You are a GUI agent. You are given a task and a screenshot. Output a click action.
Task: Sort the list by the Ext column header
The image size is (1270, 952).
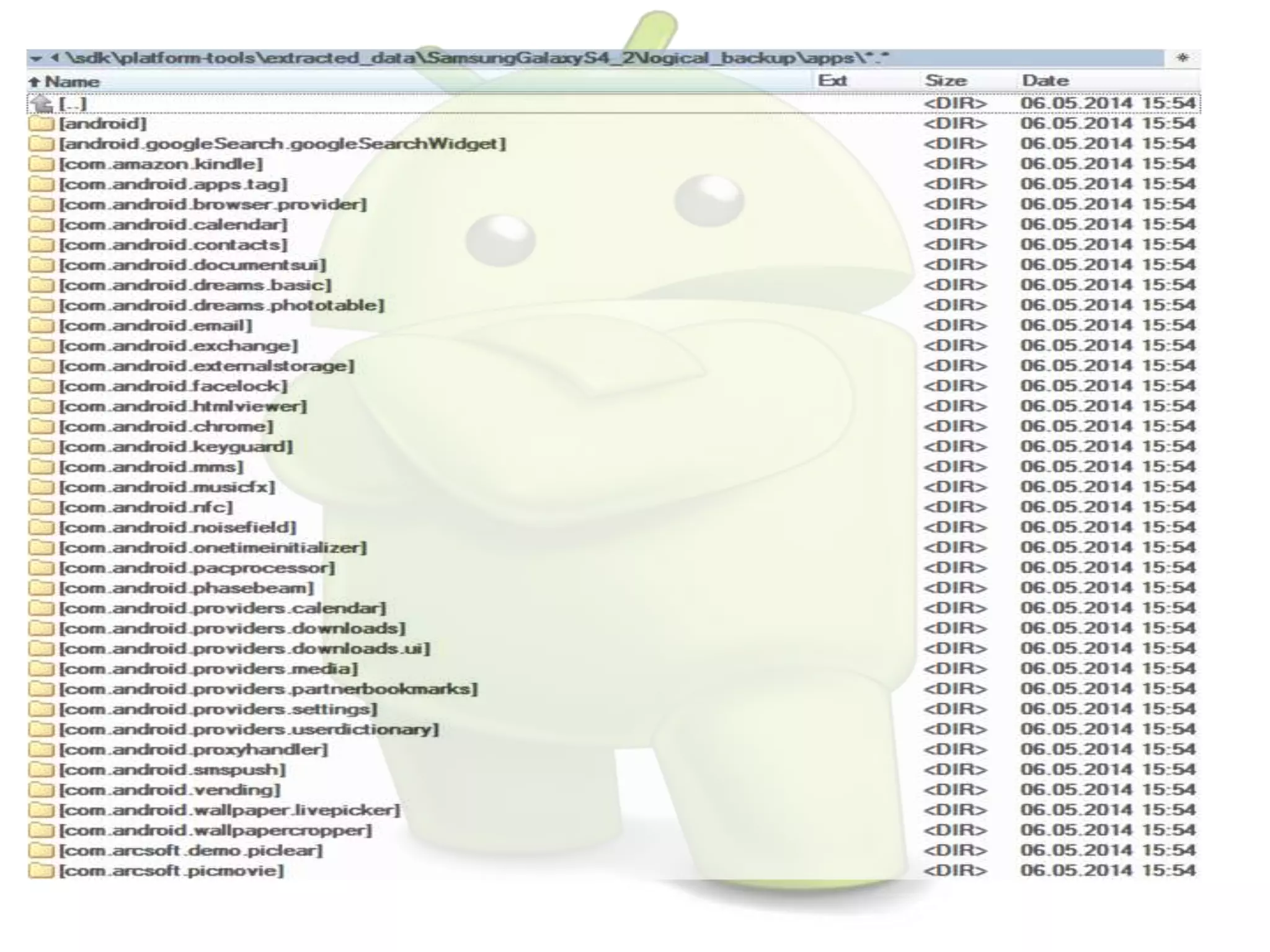click(832, 81)
